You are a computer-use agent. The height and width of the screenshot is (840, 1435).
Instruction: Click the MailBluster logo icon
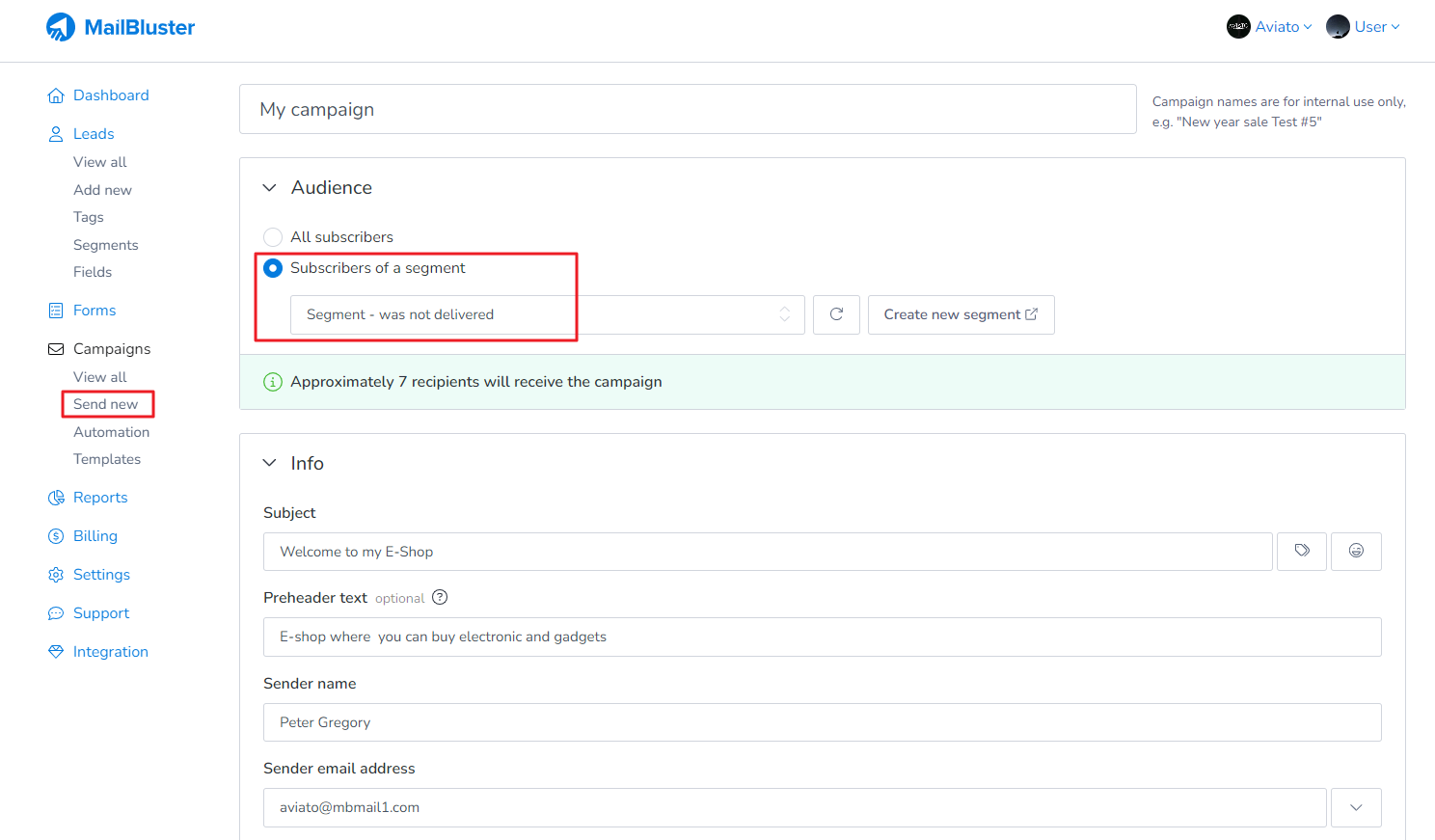pos(61,27)
